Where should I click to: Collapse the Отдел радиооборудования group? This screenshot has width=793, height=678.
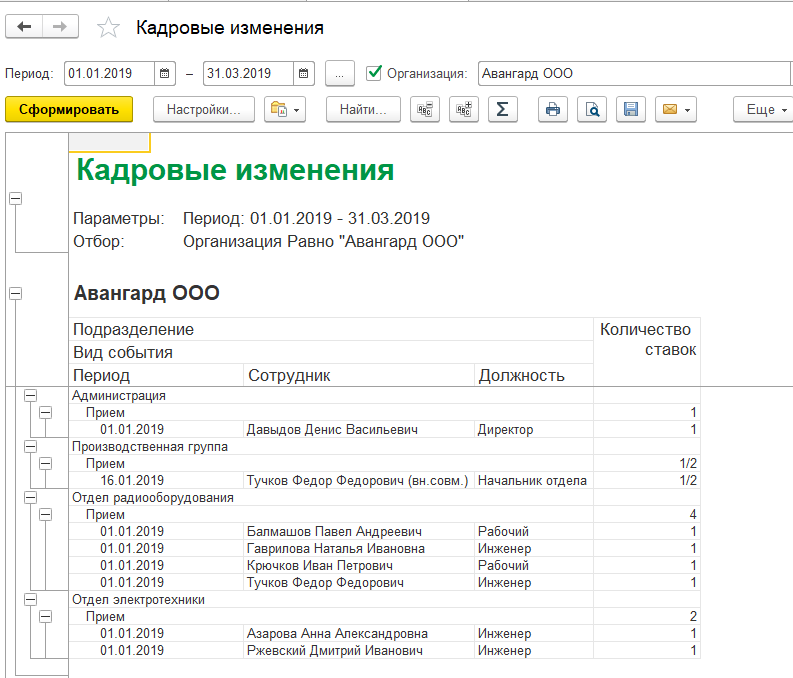coord(30,497)
